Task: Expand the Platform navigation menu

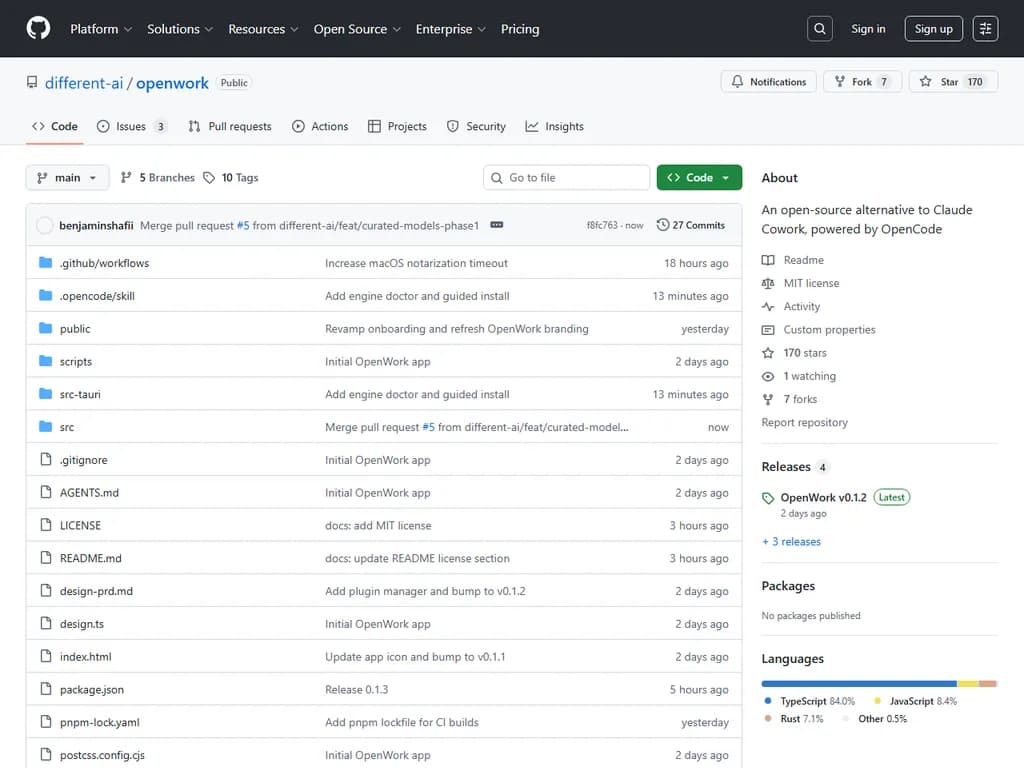Action: coord(101,29)
